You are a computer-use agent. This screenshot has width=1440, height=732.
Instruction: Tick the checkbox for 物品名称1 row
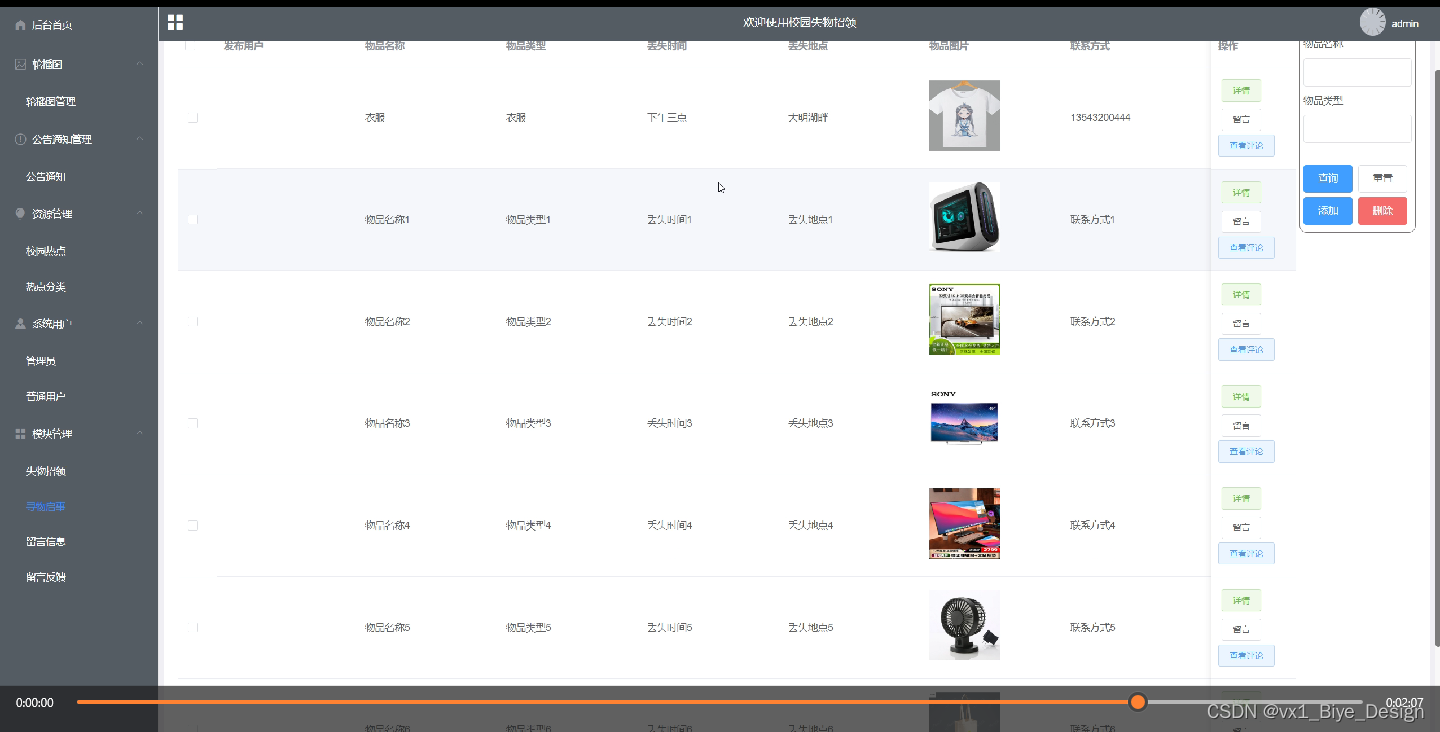(193, 220)
